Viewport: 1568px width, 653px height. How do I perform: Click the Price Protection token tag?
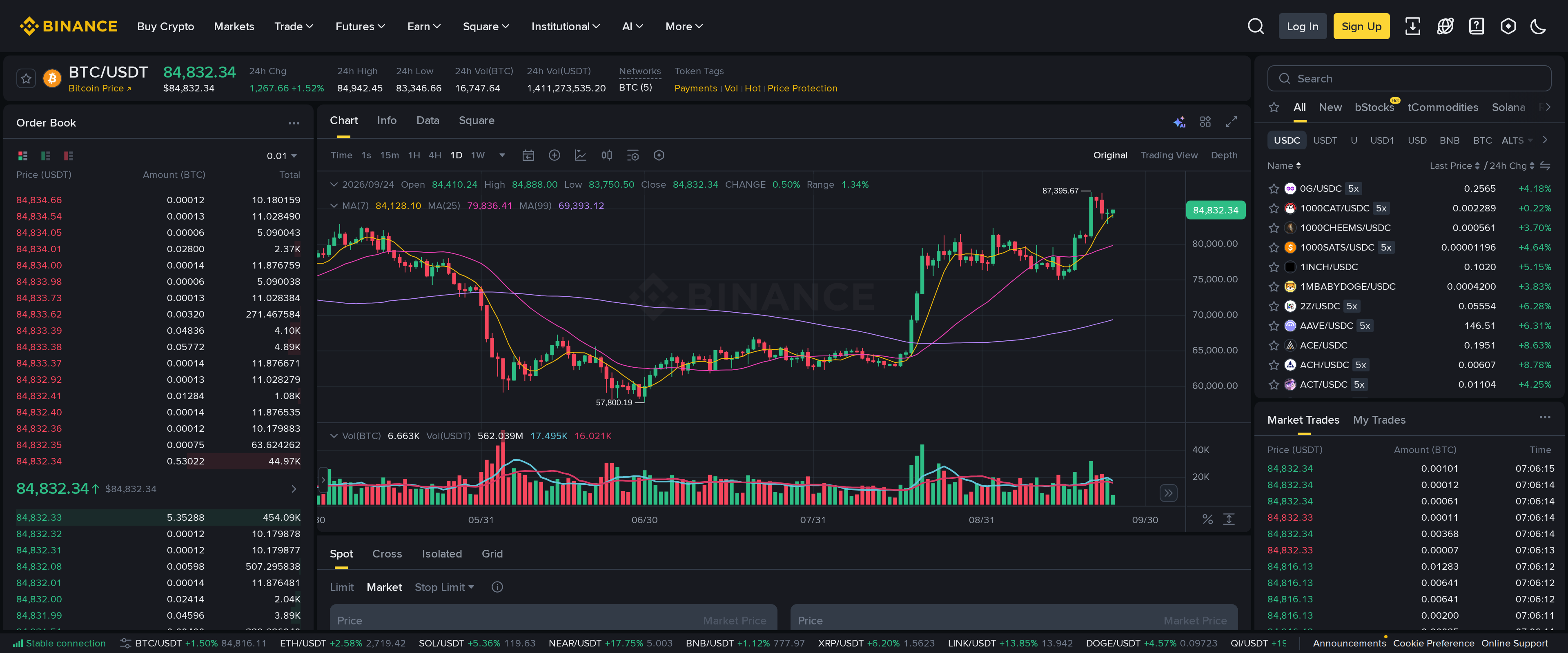[x=802, y=88]
